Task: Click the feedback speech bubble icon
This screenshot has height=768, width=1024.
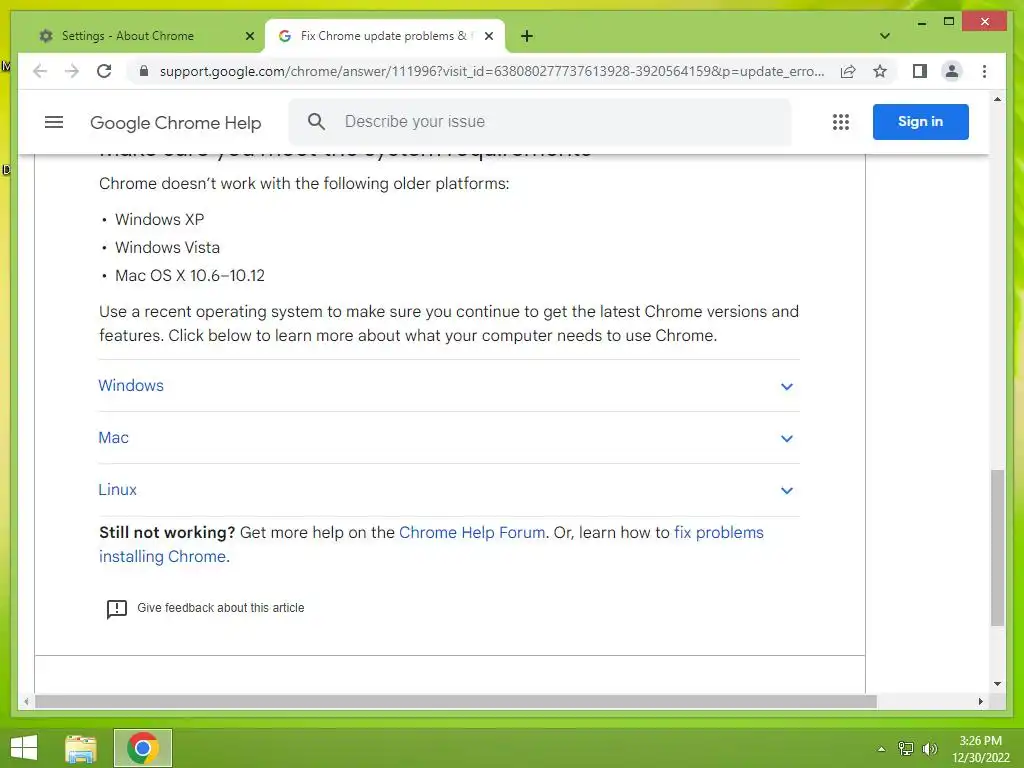Action: click(116, 609)
